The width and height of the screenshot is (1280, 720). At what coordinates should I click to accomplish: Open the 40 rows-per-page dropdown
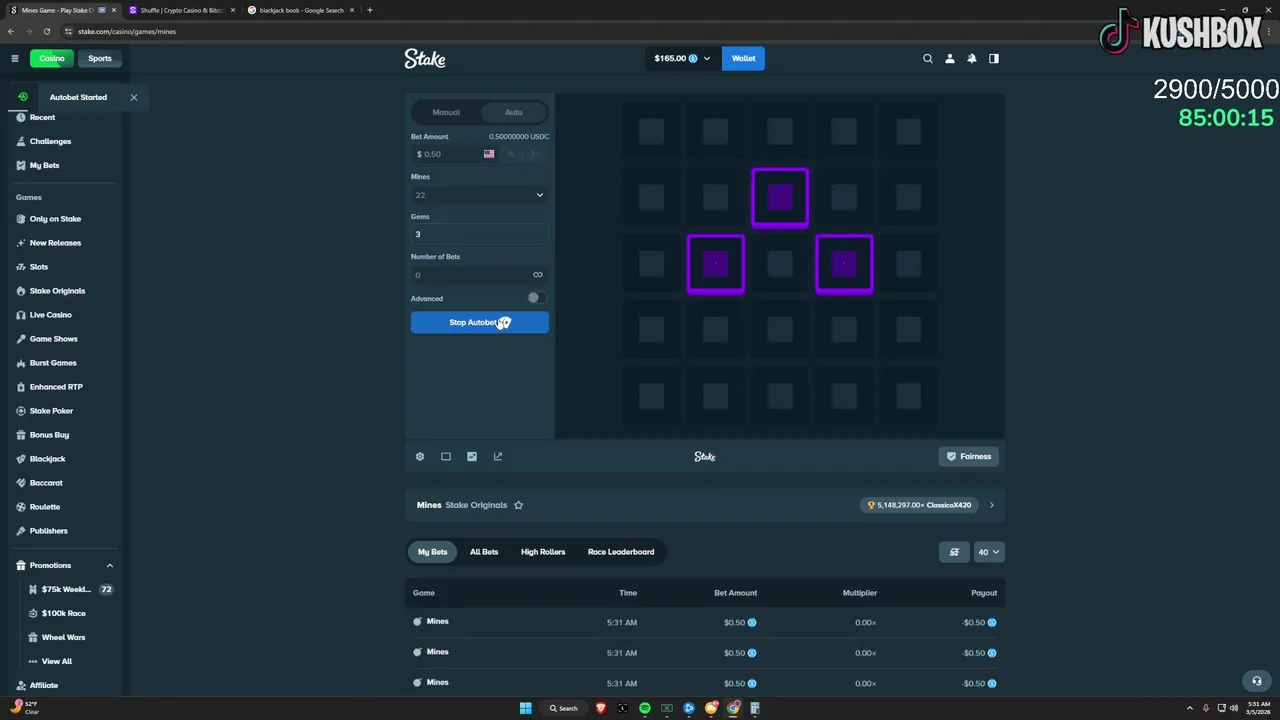989,552
